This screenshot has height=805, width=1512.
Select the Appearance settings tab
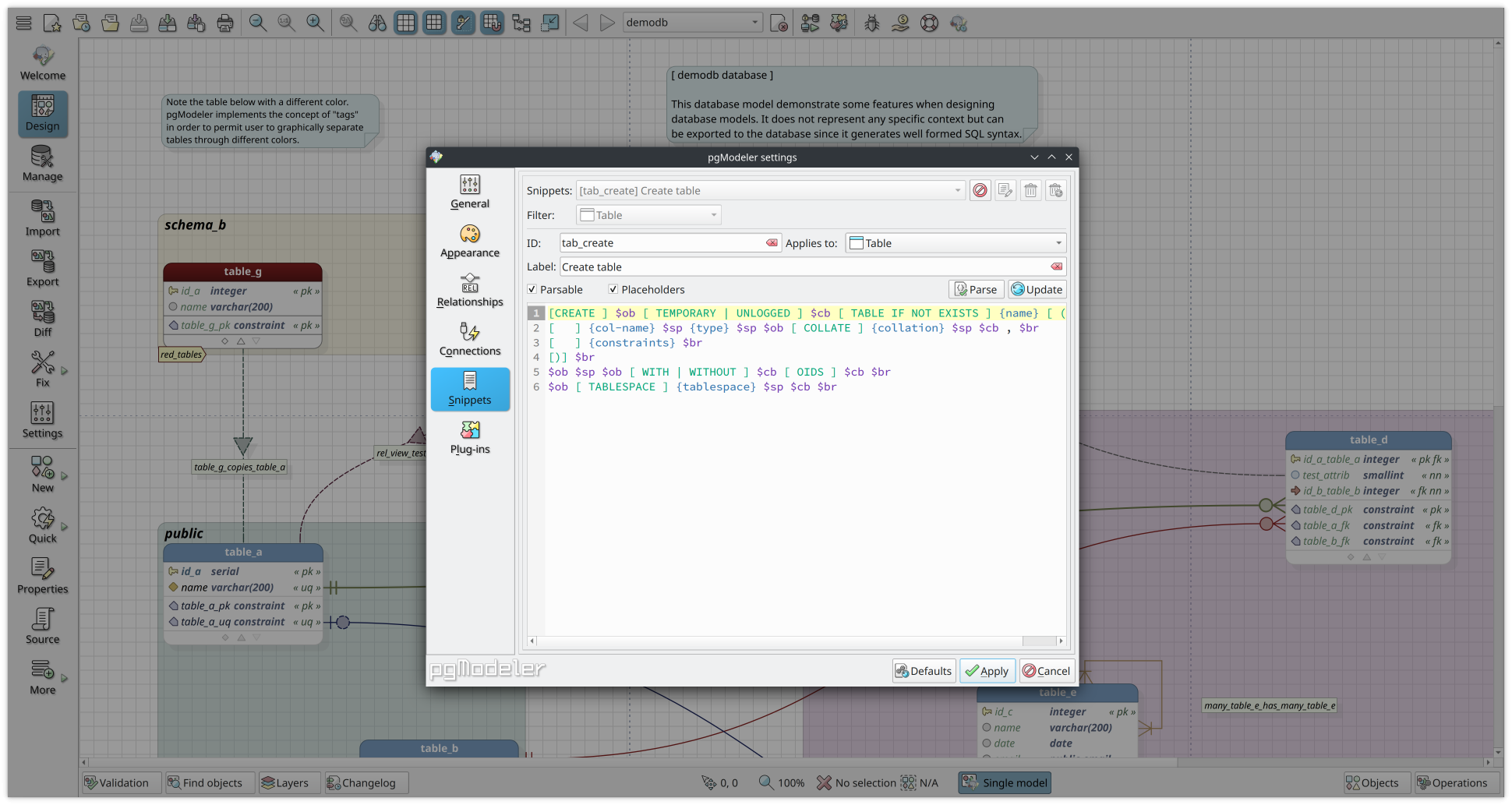click(x=470, y=242)
